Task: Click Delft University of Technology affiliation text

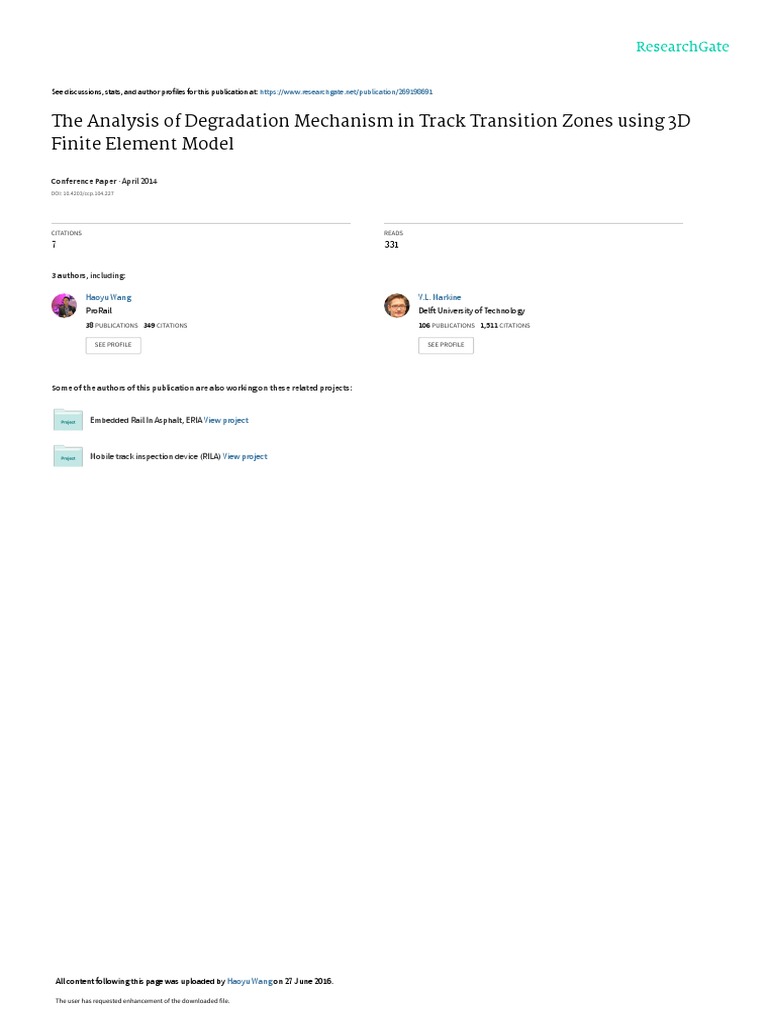Action: click(x=472, y=311)
